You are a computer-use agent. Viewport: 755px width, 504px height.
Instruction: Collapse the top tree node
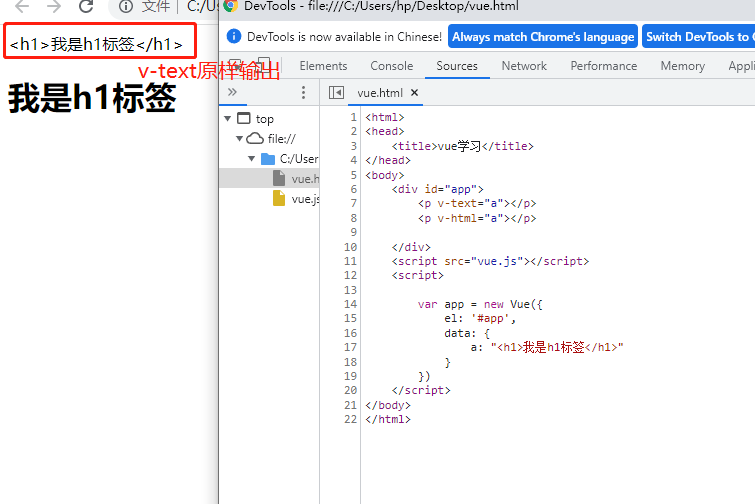[228, 118]
